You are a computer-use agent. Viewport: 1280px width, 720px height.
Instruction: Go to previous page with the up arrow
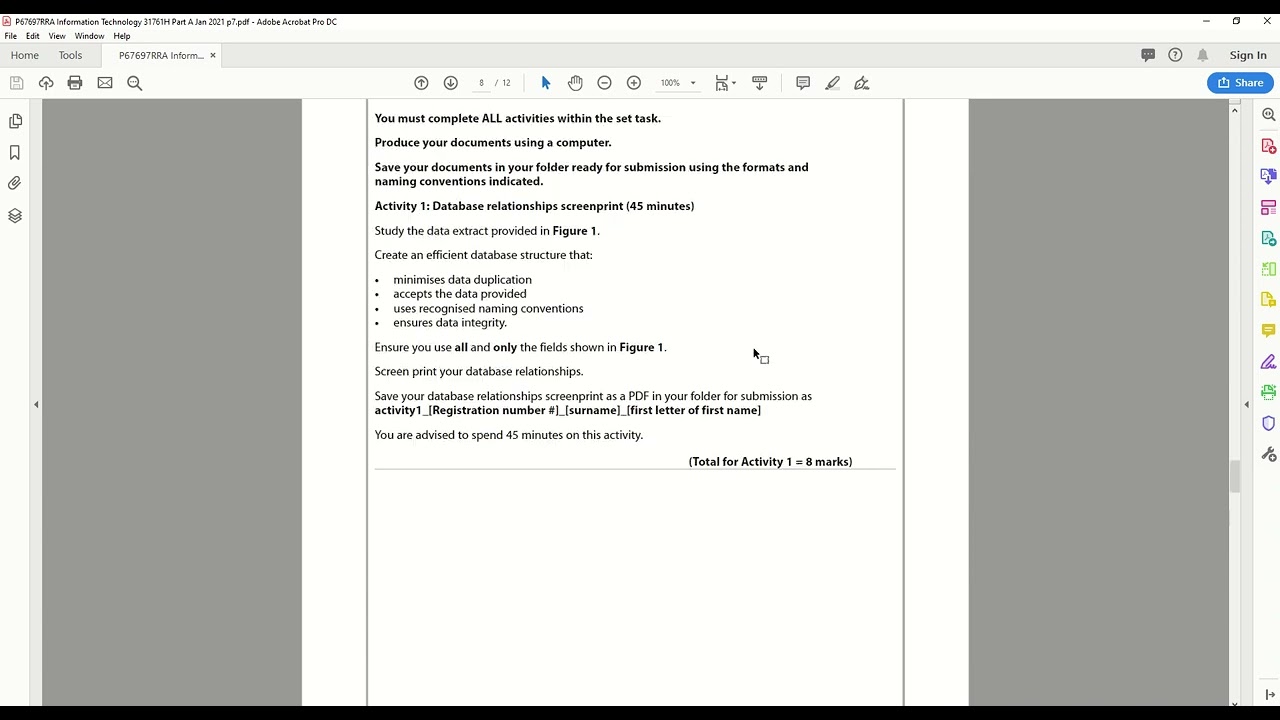421,83
